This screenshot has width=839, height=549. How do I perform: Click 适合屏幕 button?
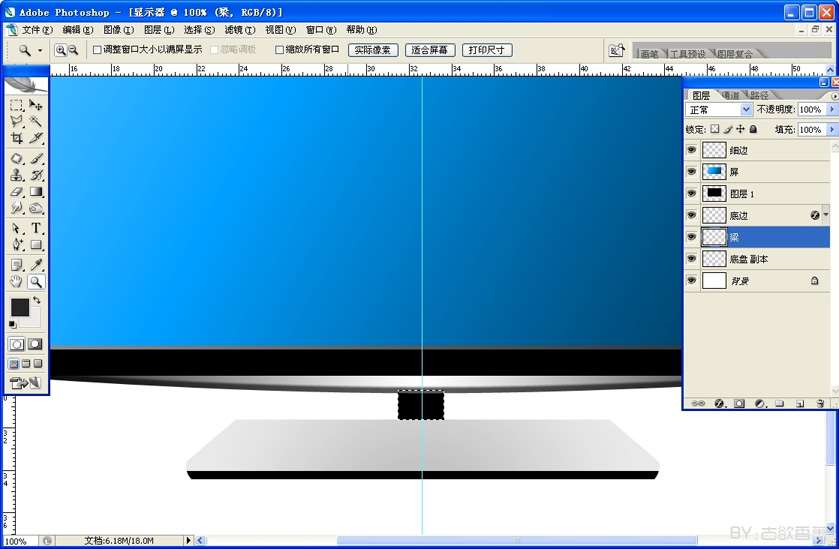[x=430, y=50]
